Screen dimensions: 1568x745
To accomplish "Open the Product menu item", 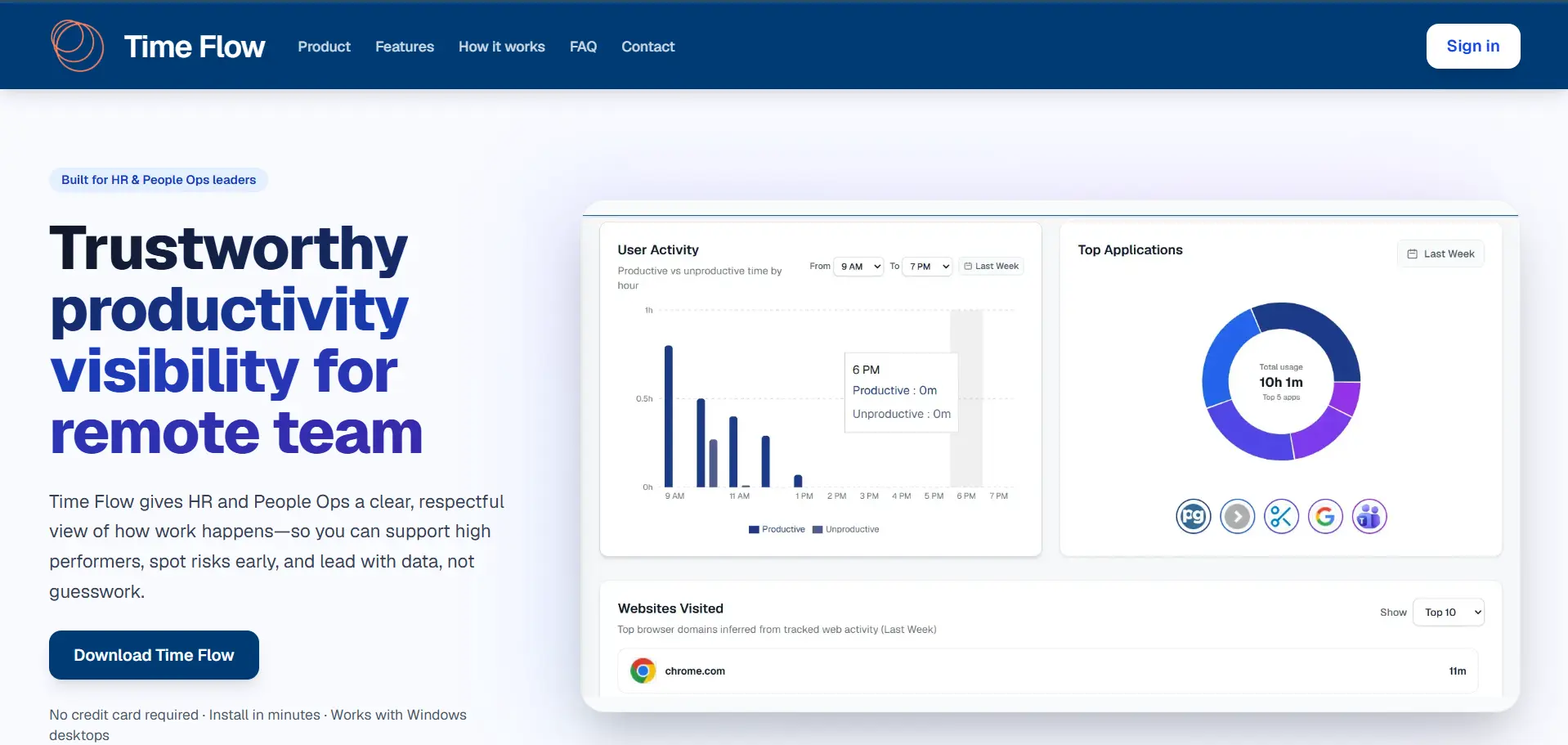I will (x=324, y=47).
